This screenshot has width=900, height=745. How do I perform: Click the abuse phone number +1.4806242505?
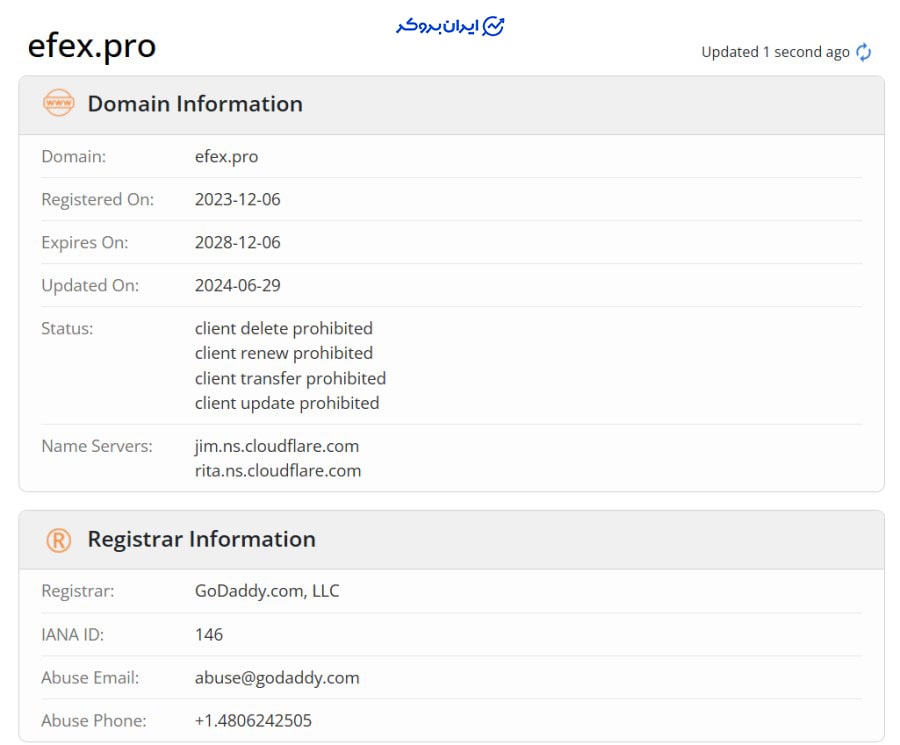253,720
